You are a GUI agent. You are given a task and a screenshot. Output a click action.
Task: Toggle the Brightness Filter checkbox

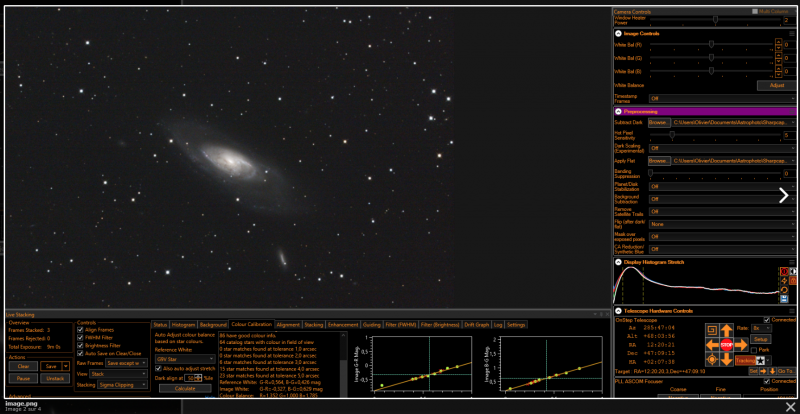coord(80,346)
